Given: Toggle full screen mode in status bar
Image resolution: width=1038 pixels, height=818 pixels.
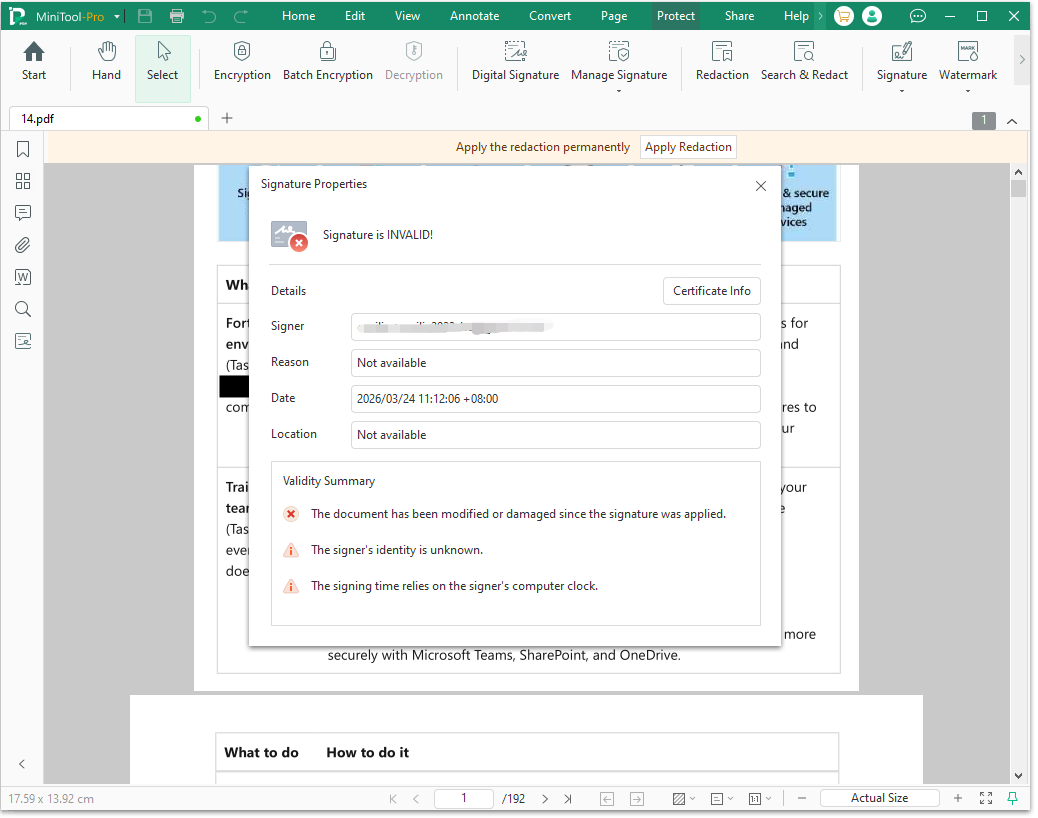Looking at the screenshot, I should 986,798.
